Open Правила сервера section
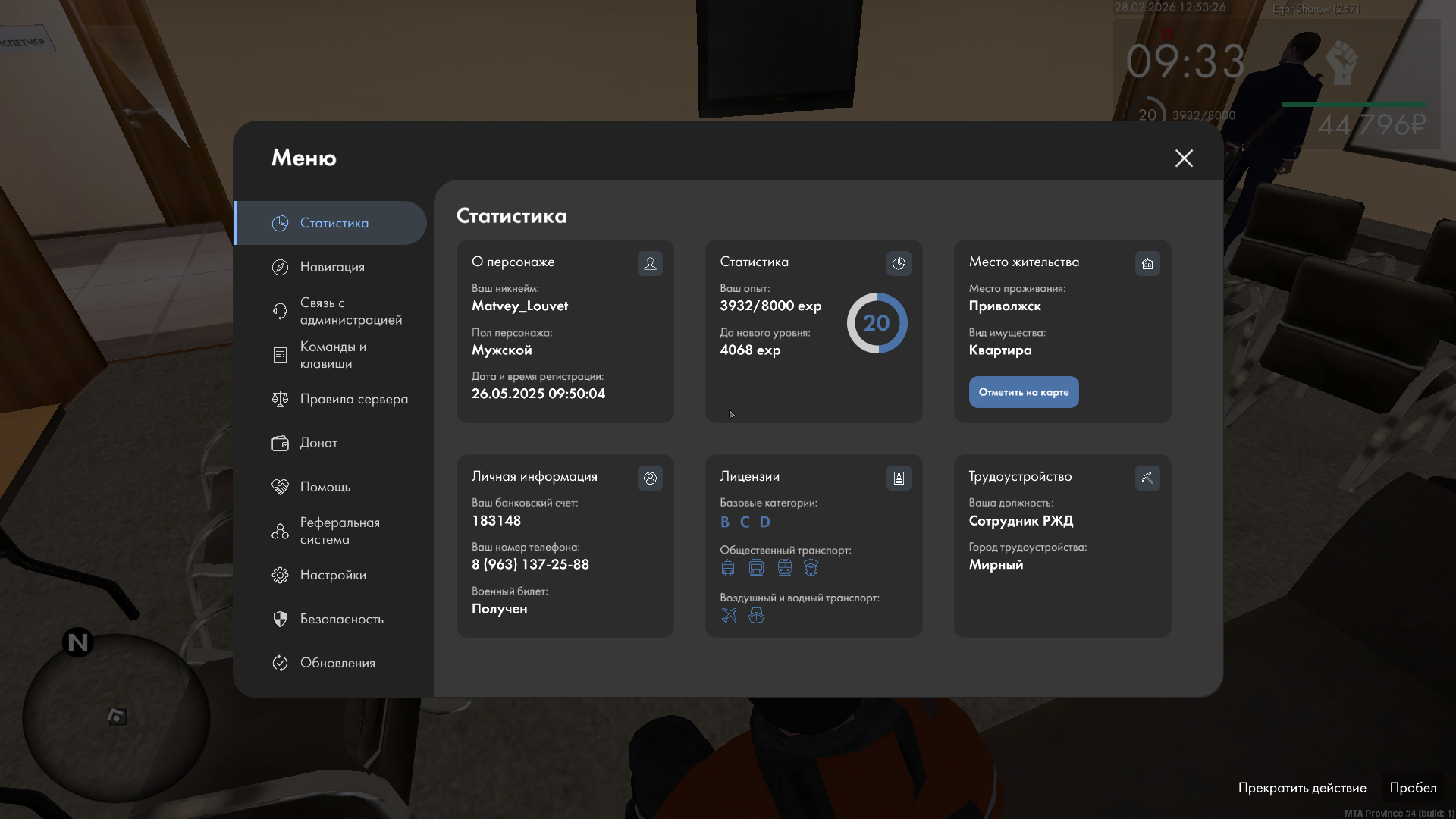 (x=353, y=399)
